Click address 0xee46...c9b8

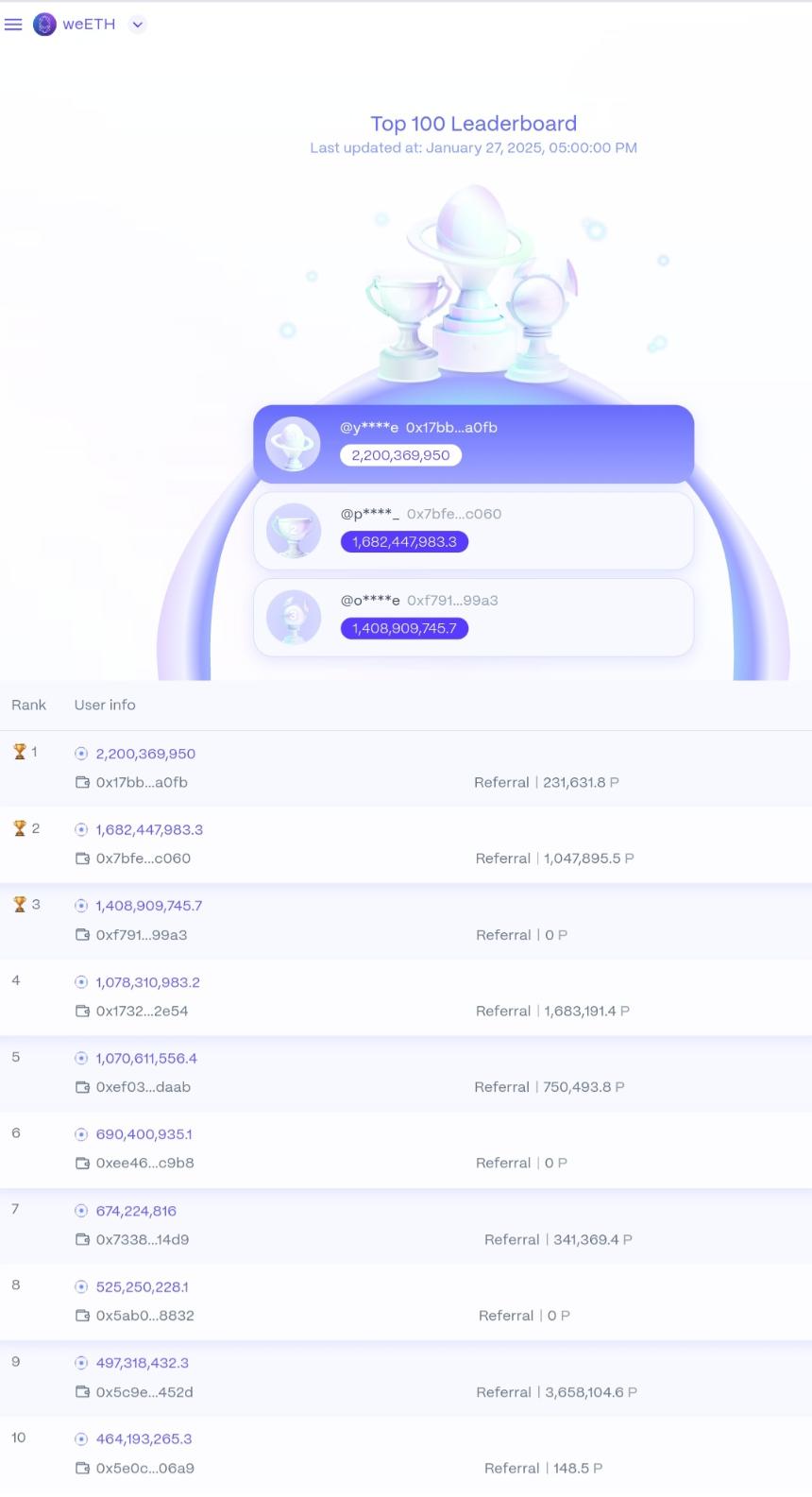(x=144, y=1163)
